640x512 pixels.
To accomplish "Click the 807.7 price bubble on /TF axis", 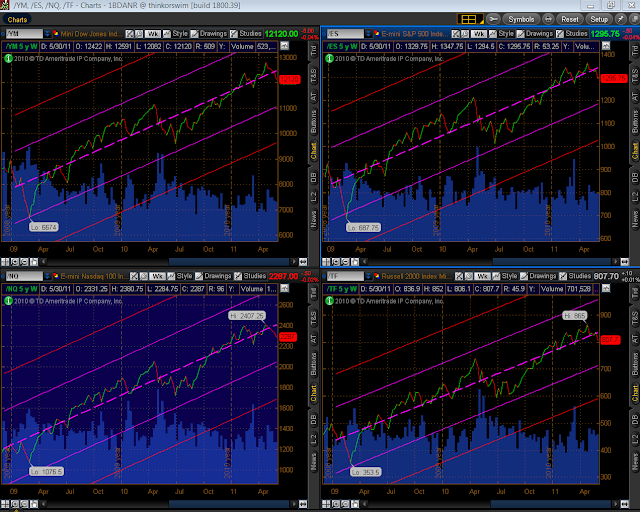I will (x=610, y=340).
